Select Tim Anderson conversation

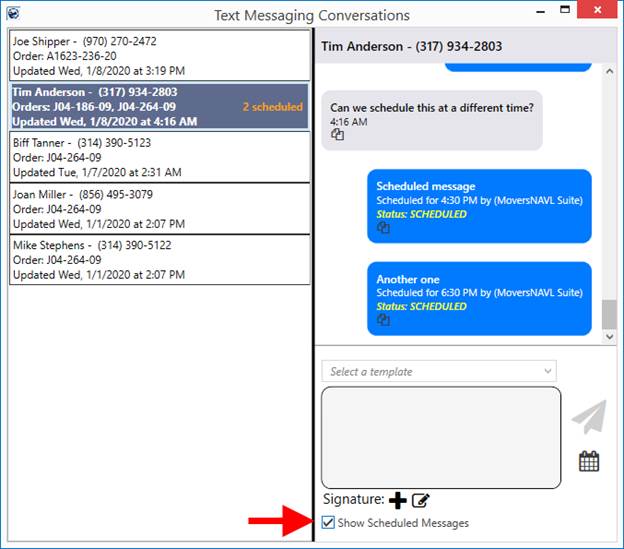pos(159,106)
